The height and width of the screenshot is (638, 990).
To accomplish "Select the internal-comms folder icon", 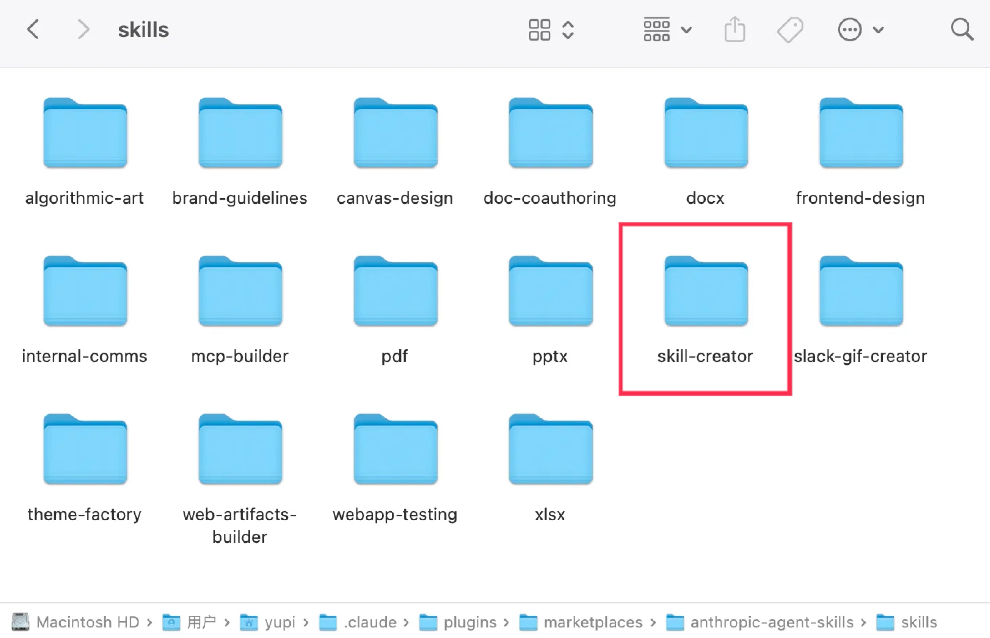I will click(85, 291).
